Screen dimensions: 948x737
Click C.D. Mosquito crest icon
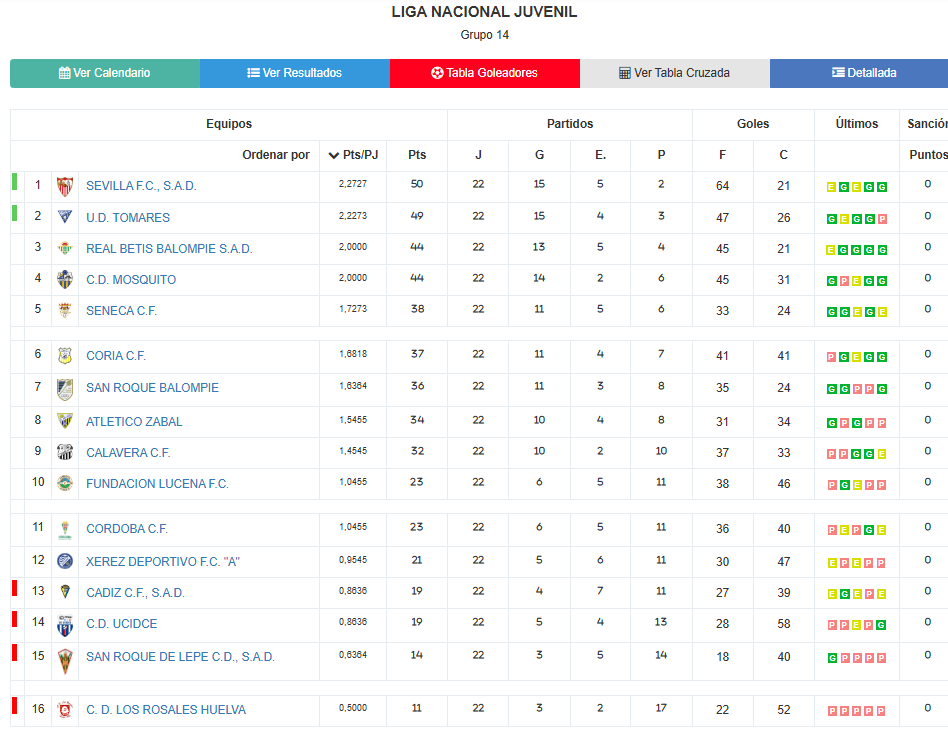coord(65,279)
